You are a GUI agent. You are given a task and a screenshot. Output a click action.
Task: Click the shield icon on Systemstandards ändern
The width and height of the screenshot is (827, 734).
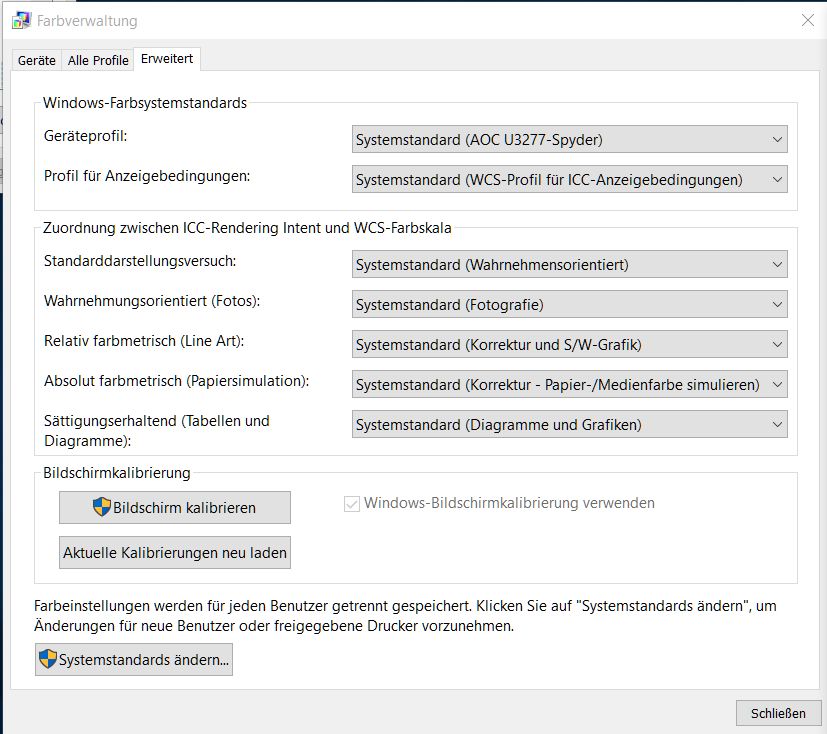click(47, 660)
